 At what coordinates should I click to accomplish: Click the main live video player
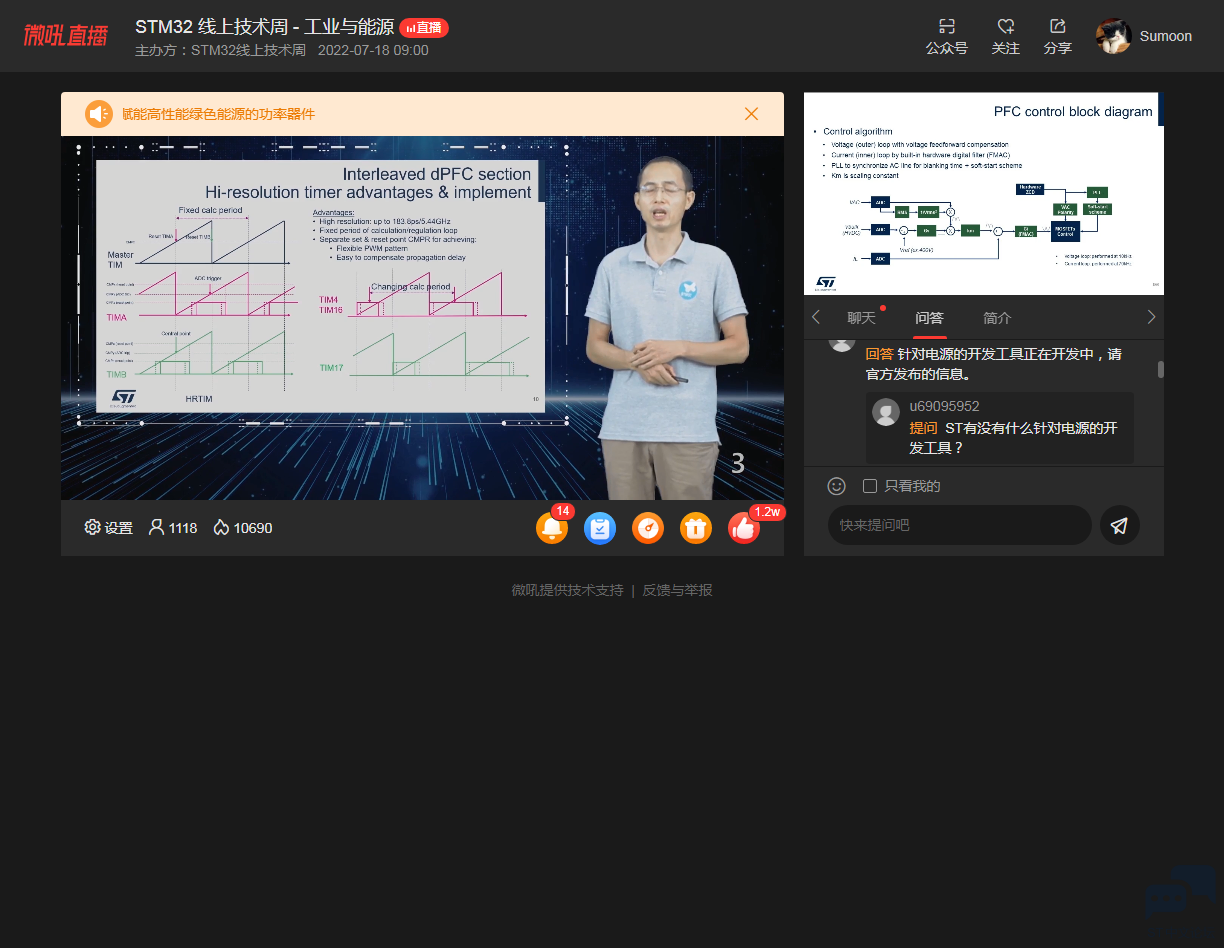tap(422, 318)
